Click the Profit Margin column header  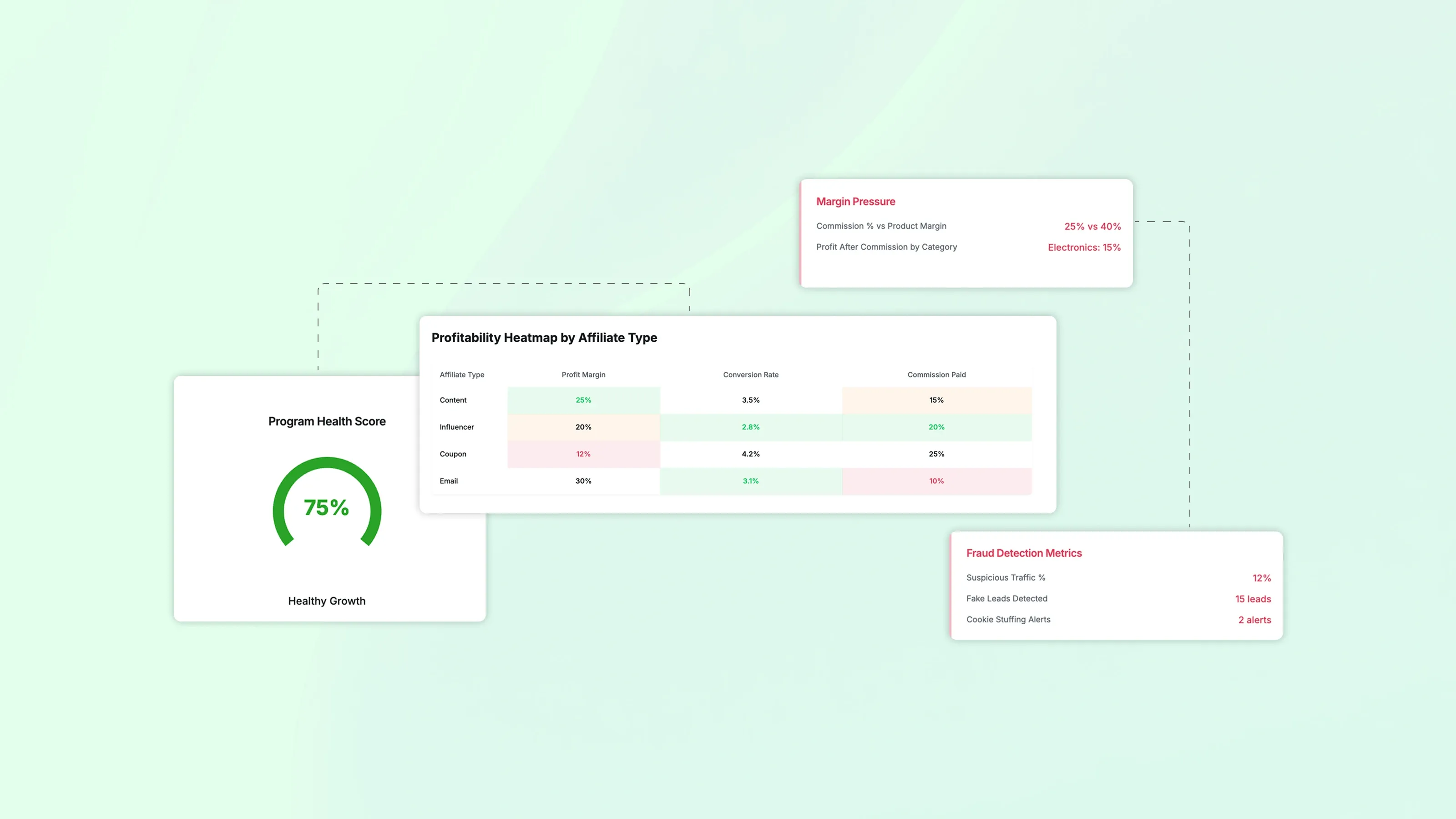point(583,375)
